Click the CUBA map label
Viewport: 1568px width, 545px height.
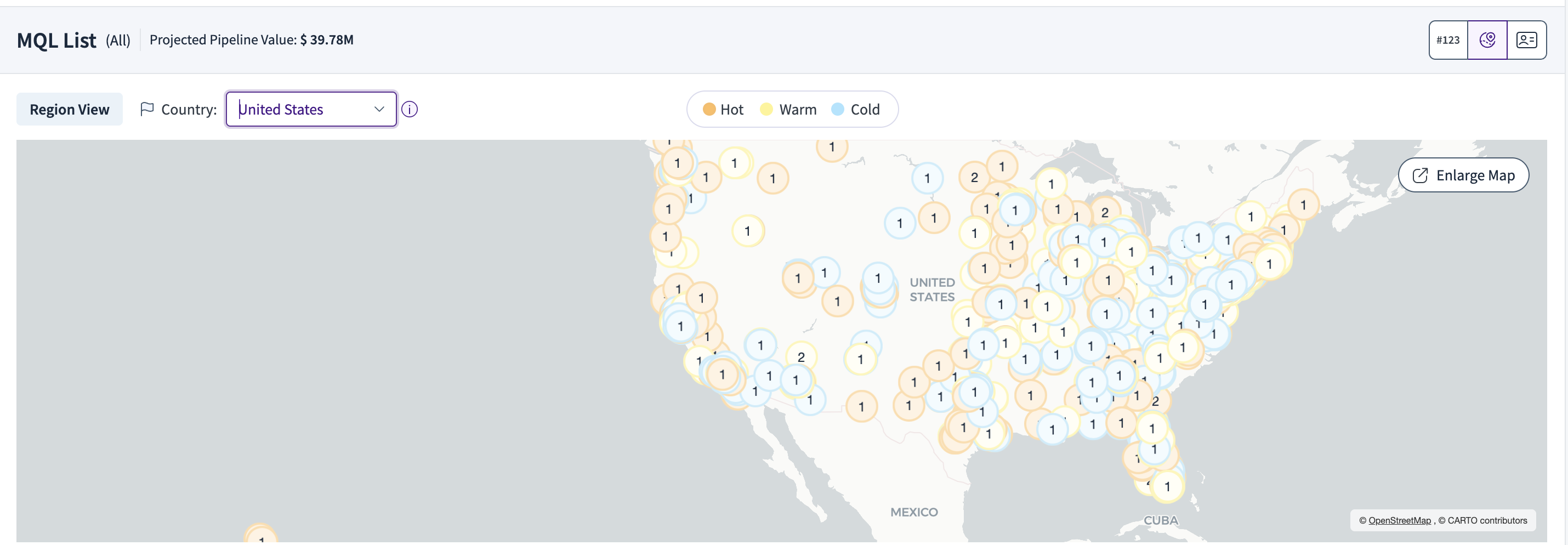click(1161, 521)
